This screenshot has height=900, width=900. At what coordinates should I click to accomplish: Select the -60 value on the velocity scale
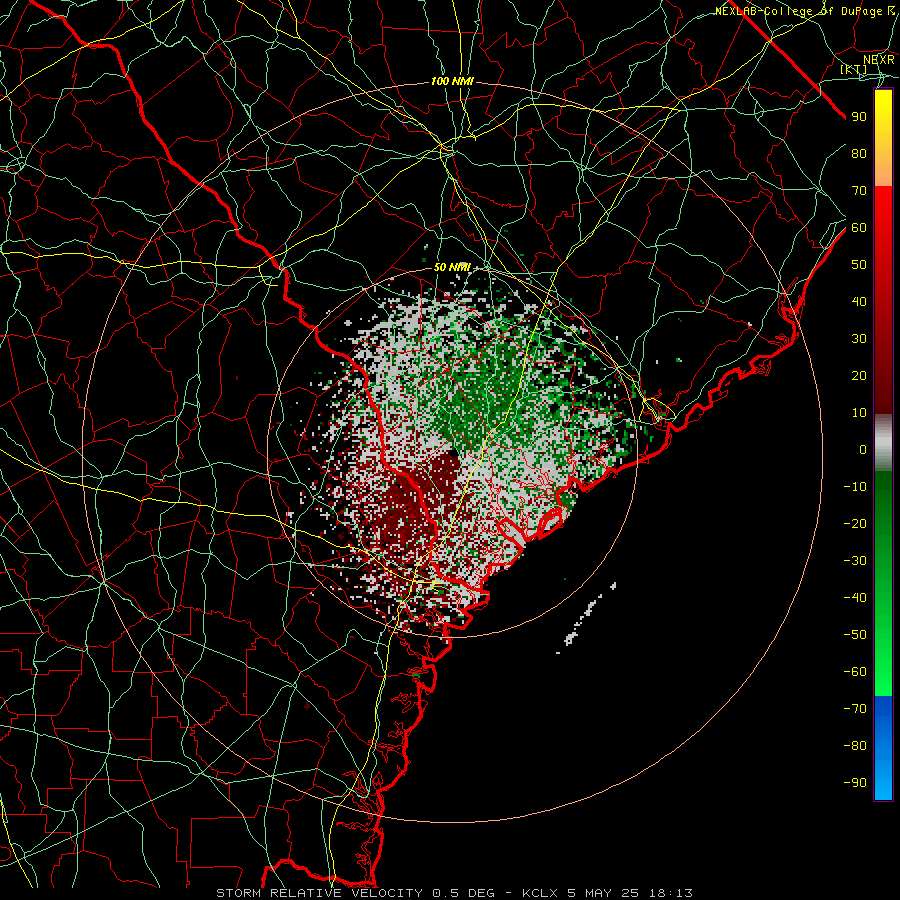pos(855,672)
